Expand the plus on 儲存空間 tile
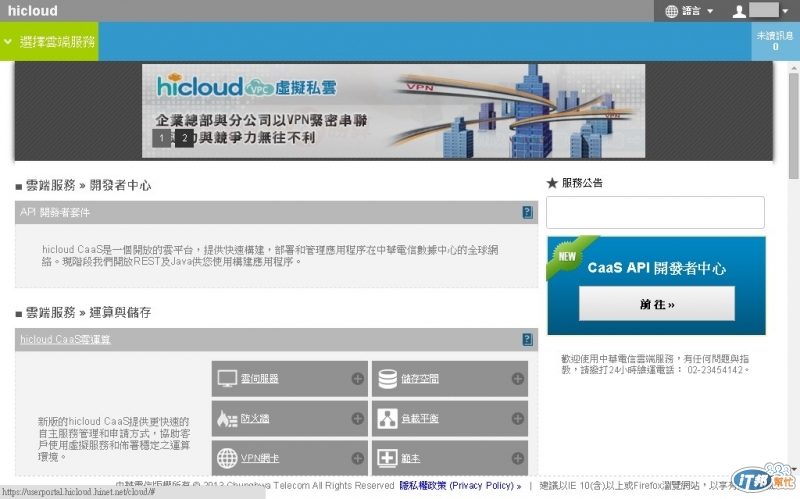Image resolution: width=800 pixels, height=499 pixels. pos(518,379)
